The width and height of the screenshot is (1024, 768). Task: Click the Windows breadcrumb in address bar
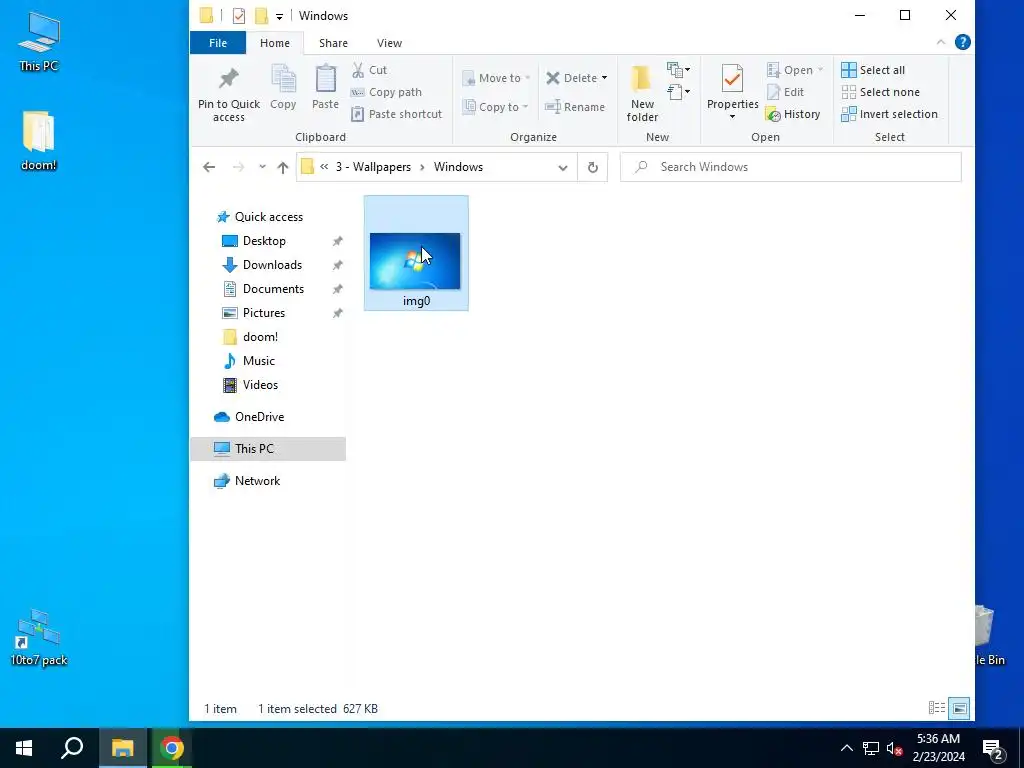point(458,167)
